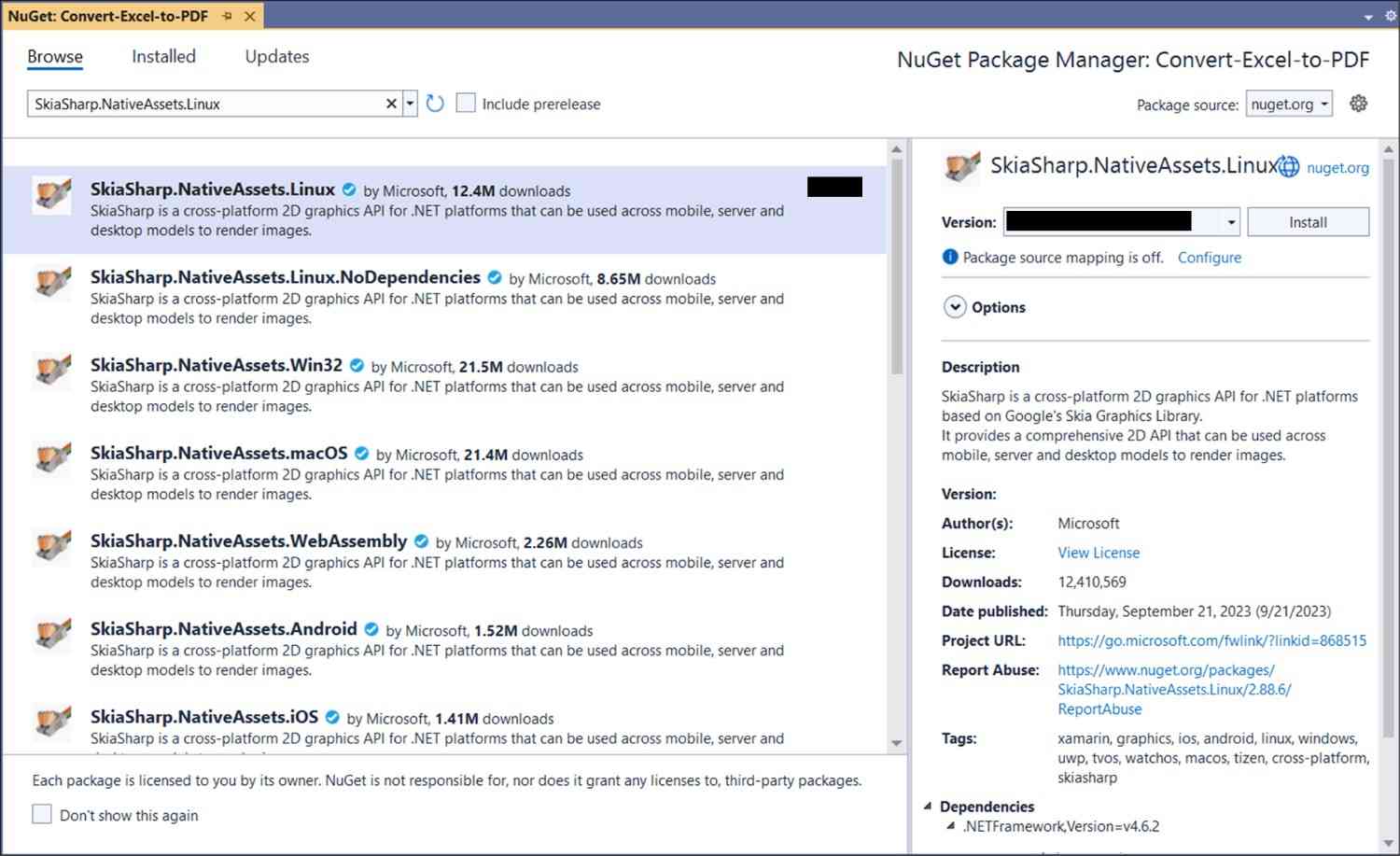The height and width of the screenshot is (856, 1400).
Task: Enable Include prerelease checkbox
Action: [x=466, y=104]
